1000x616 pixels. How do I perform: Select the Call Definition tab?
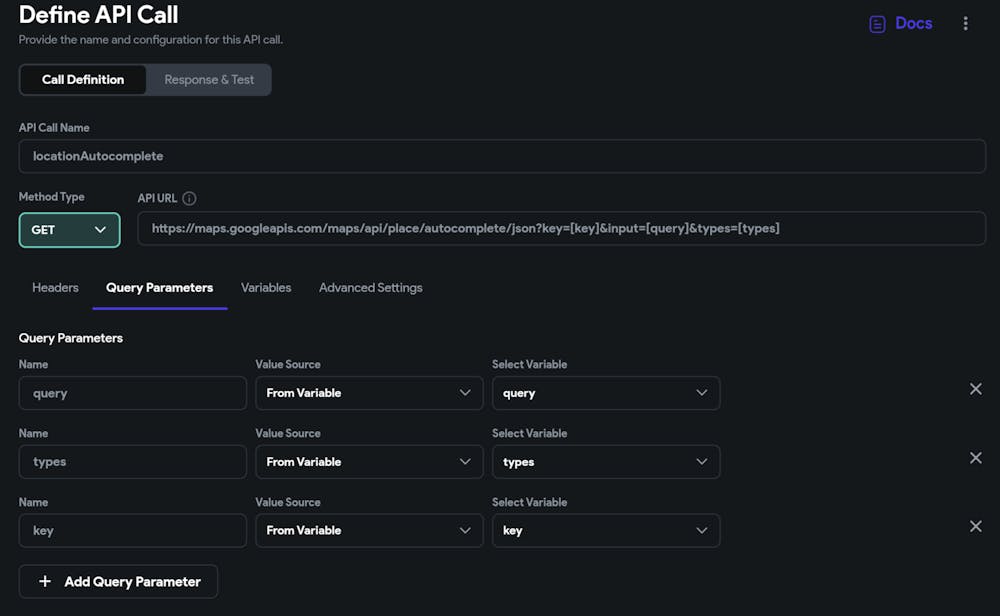tap(83, 80)
